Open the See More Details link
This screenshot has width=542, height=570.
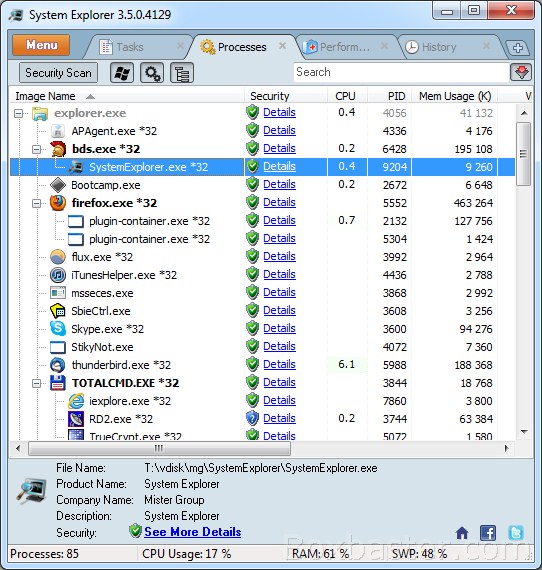(193, 532)
